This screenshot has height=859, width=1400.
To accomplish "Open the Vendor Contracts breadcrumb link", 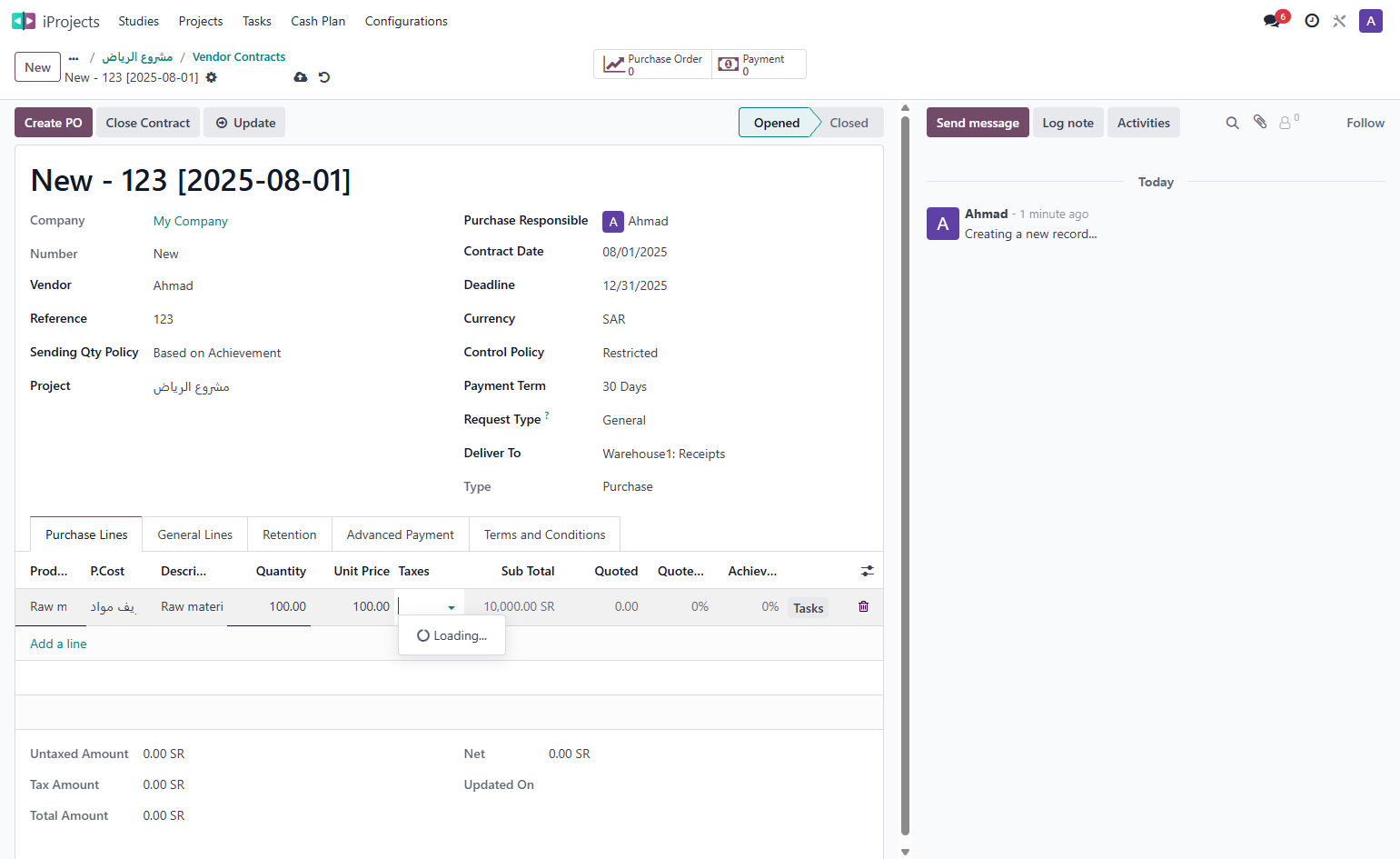I will pos(239,56).
